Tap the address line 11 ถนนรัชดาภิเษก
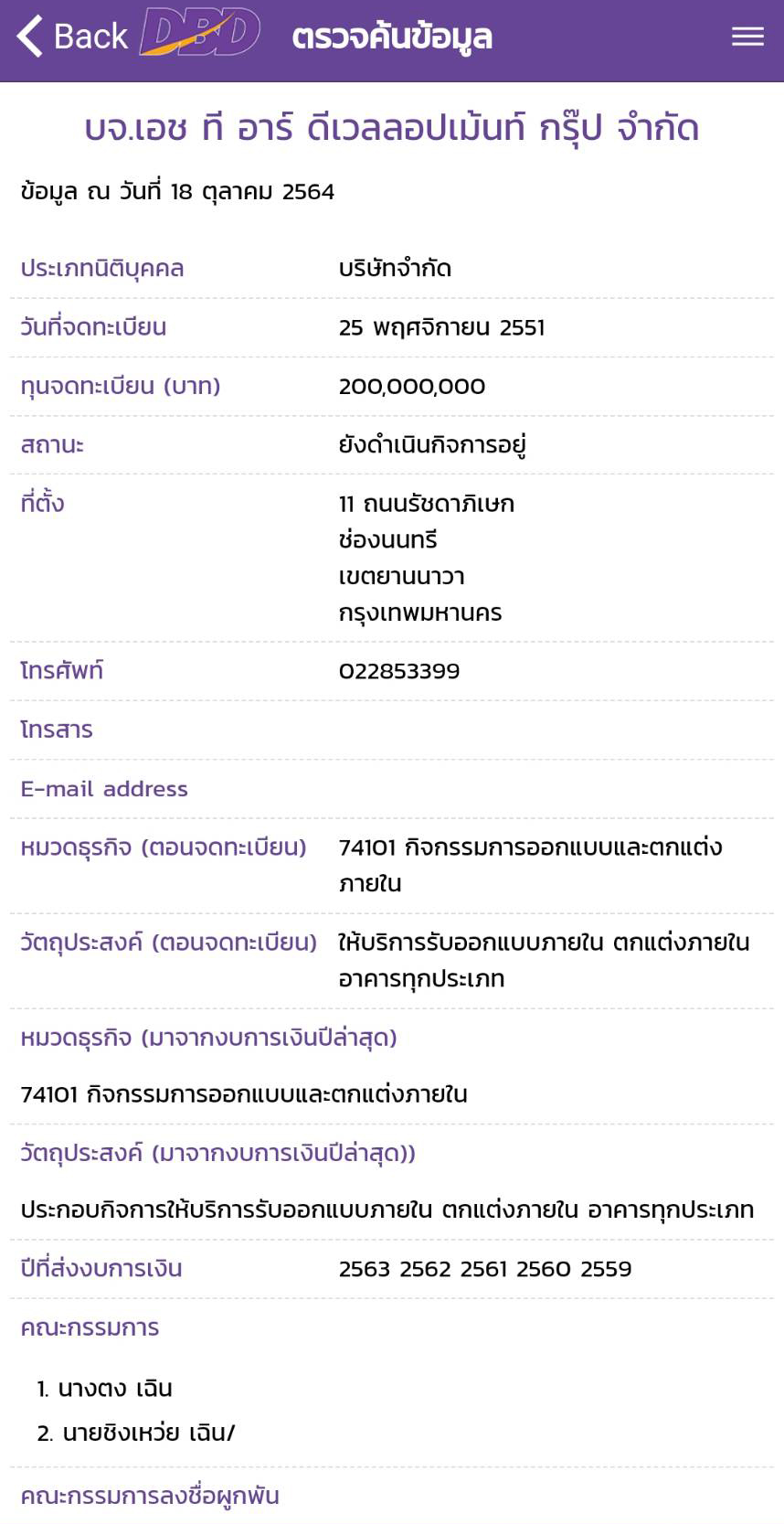This screenshot has width=784, height=1524. [x=427, y=504]
